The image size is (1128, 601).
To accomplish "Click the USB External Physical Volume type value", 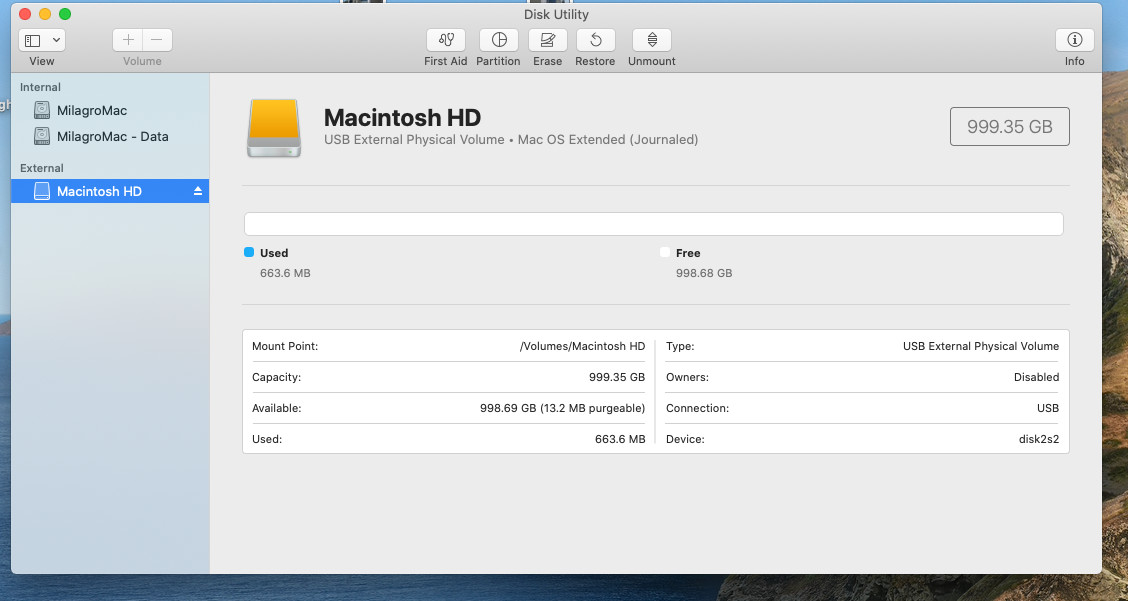I will 981,346.
